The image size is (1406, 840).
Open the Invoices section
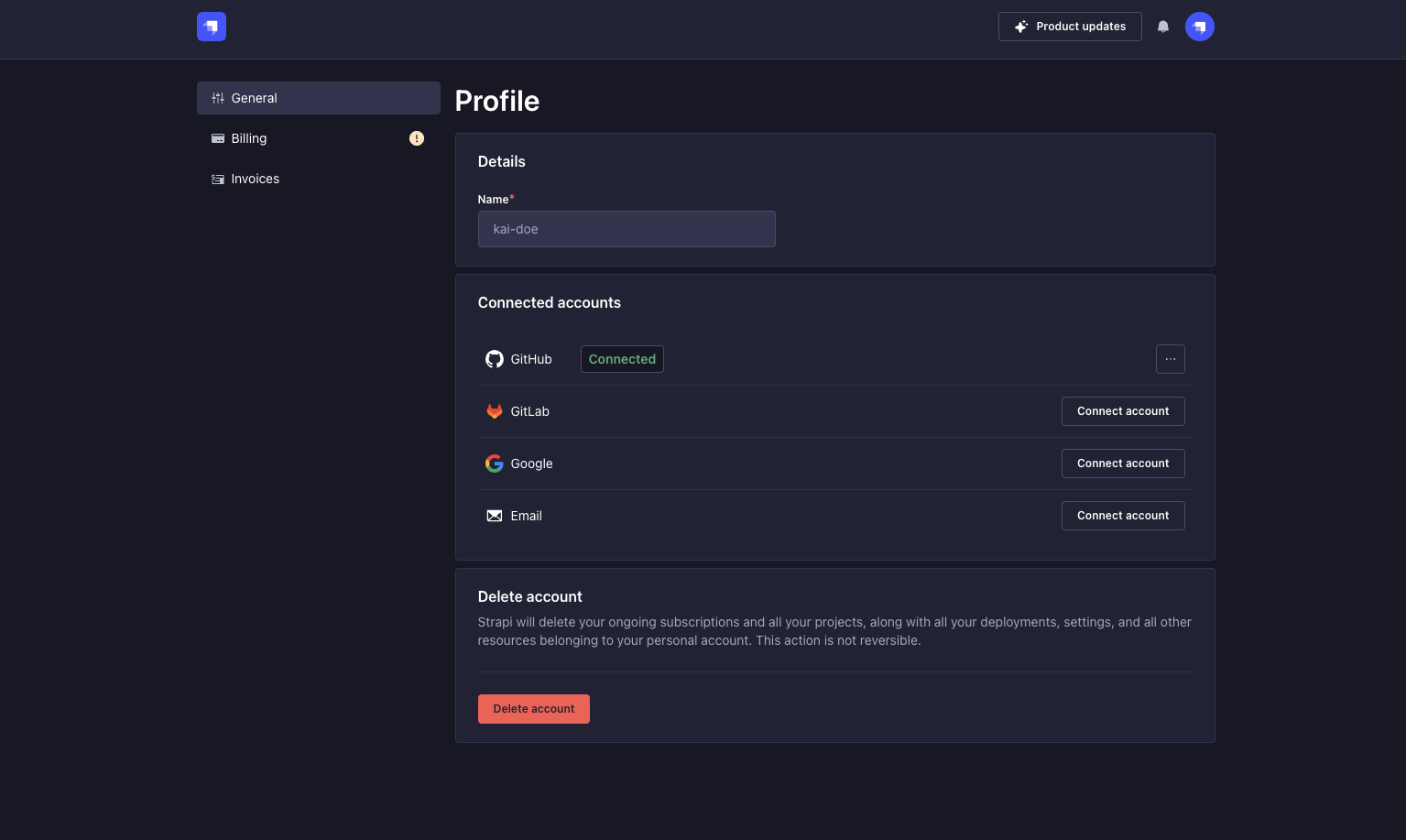tap(255, 179)
